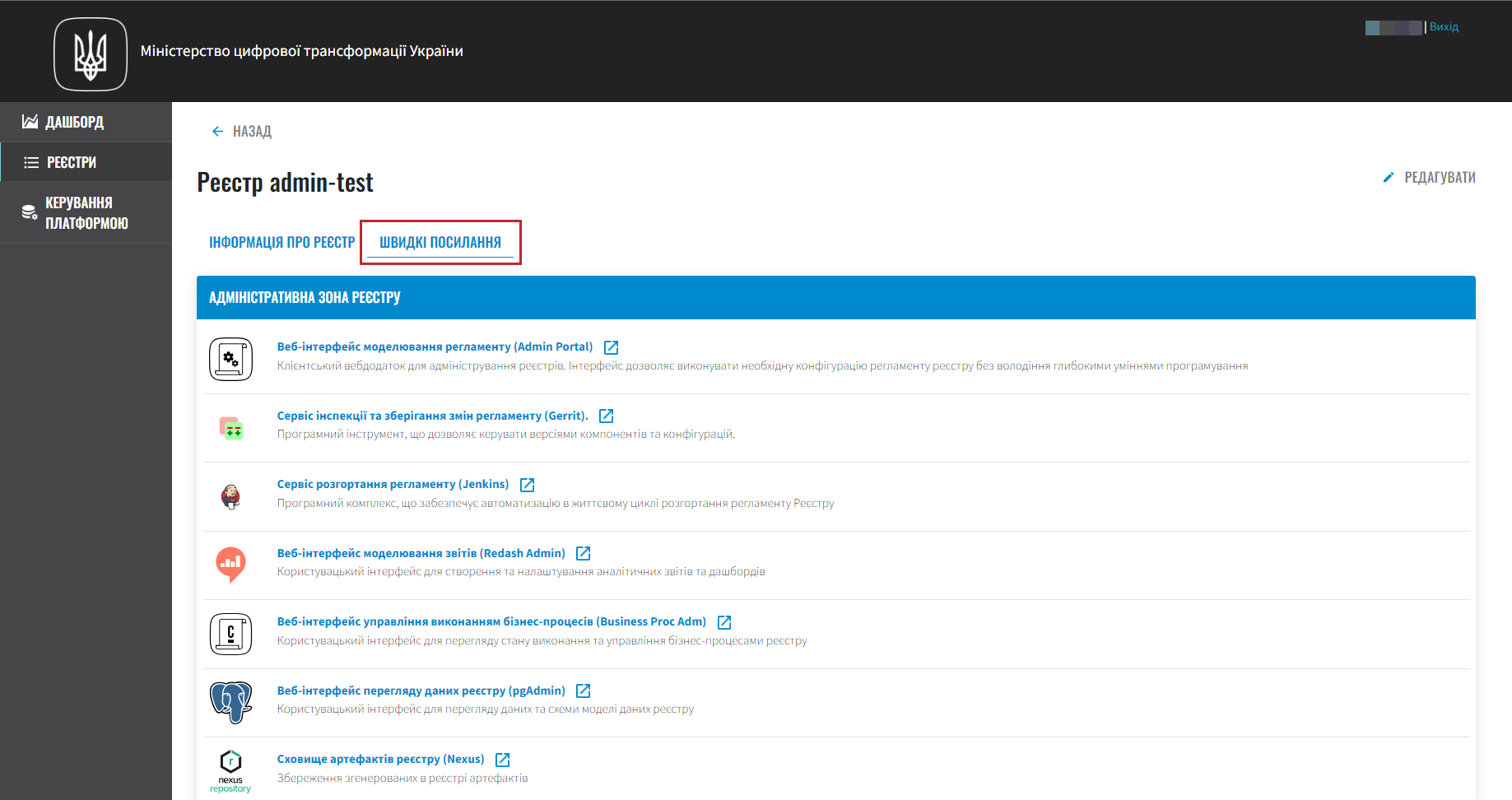This screenshot has width=1512, height=800.
Task: Click the pencil icon beside Редагувати
Action: point(1389,177)
